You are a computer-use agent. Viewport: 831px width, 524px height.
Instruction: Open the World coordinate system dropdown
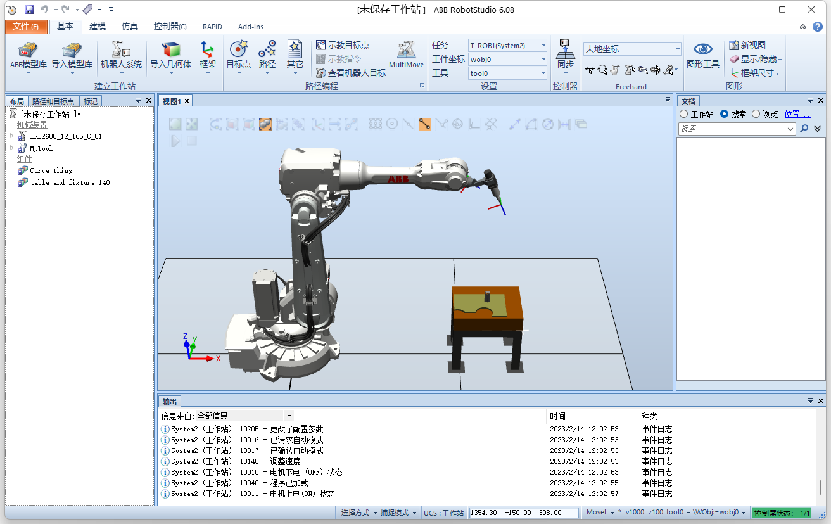(x=632, y=49)
